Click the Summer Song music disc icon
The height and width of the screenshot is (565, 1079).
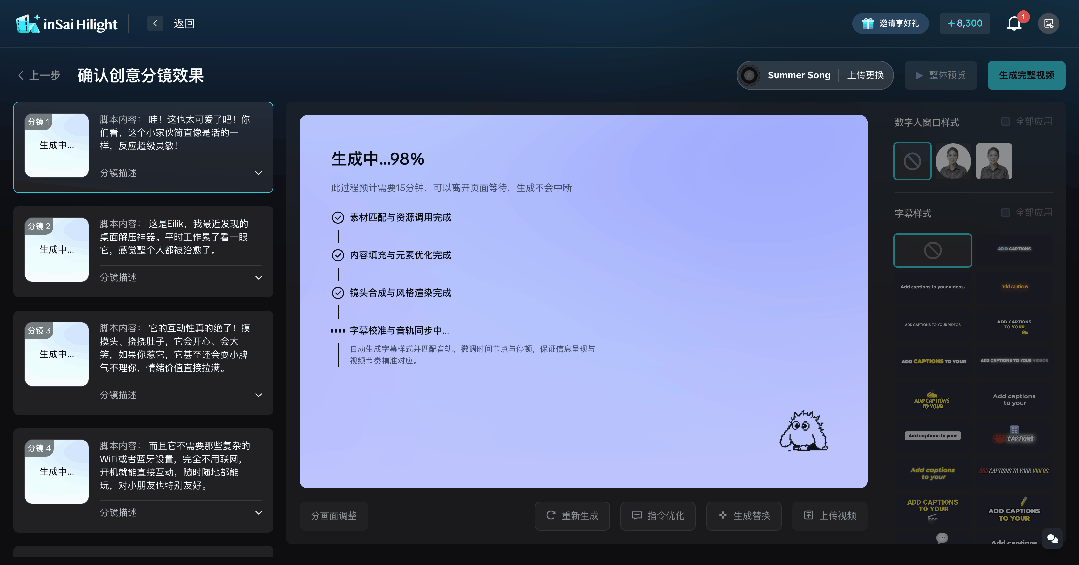click(x=749, y=75)
